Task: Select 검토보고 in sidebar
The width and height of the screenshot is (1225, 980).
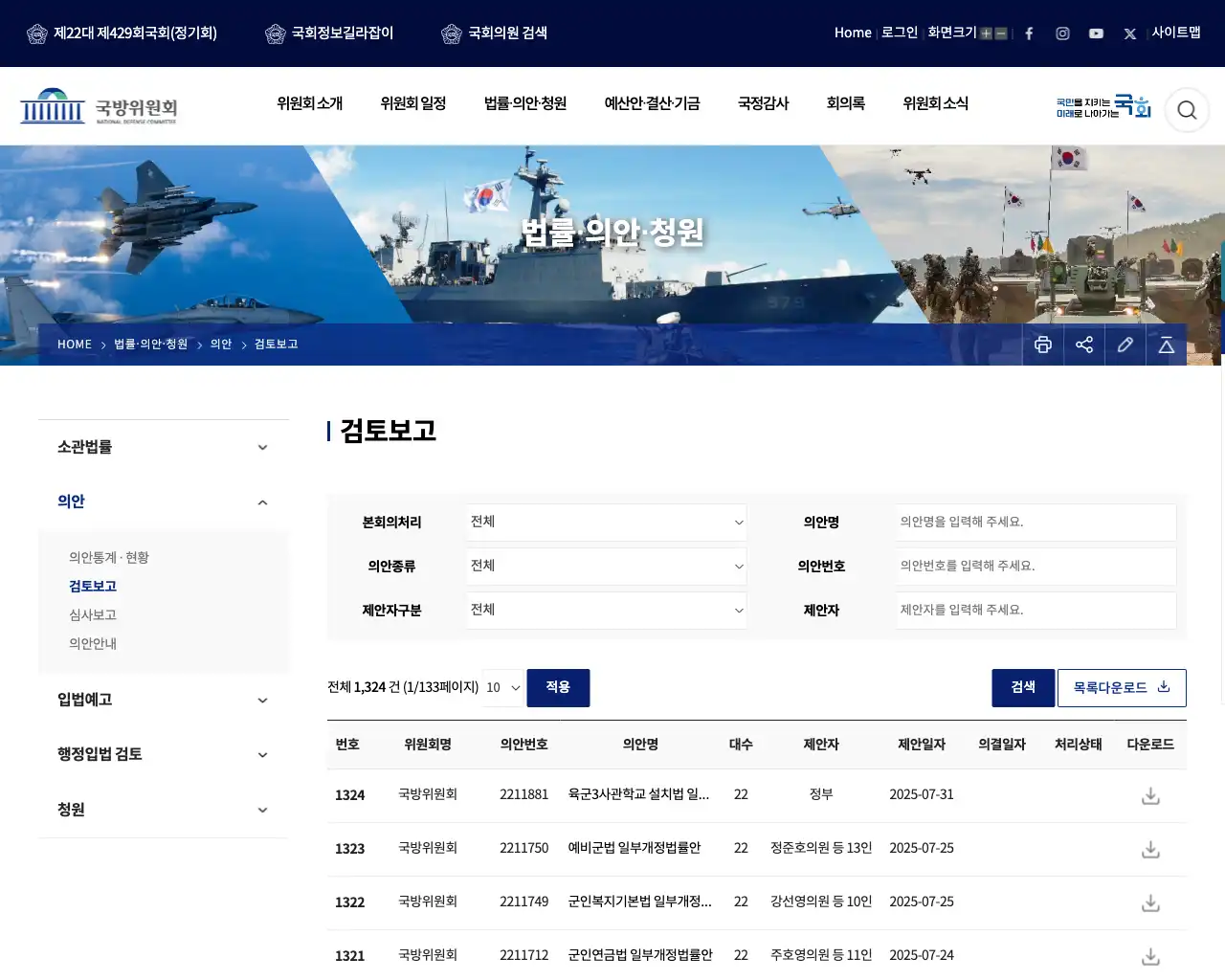Action: [x=93, y=587]
